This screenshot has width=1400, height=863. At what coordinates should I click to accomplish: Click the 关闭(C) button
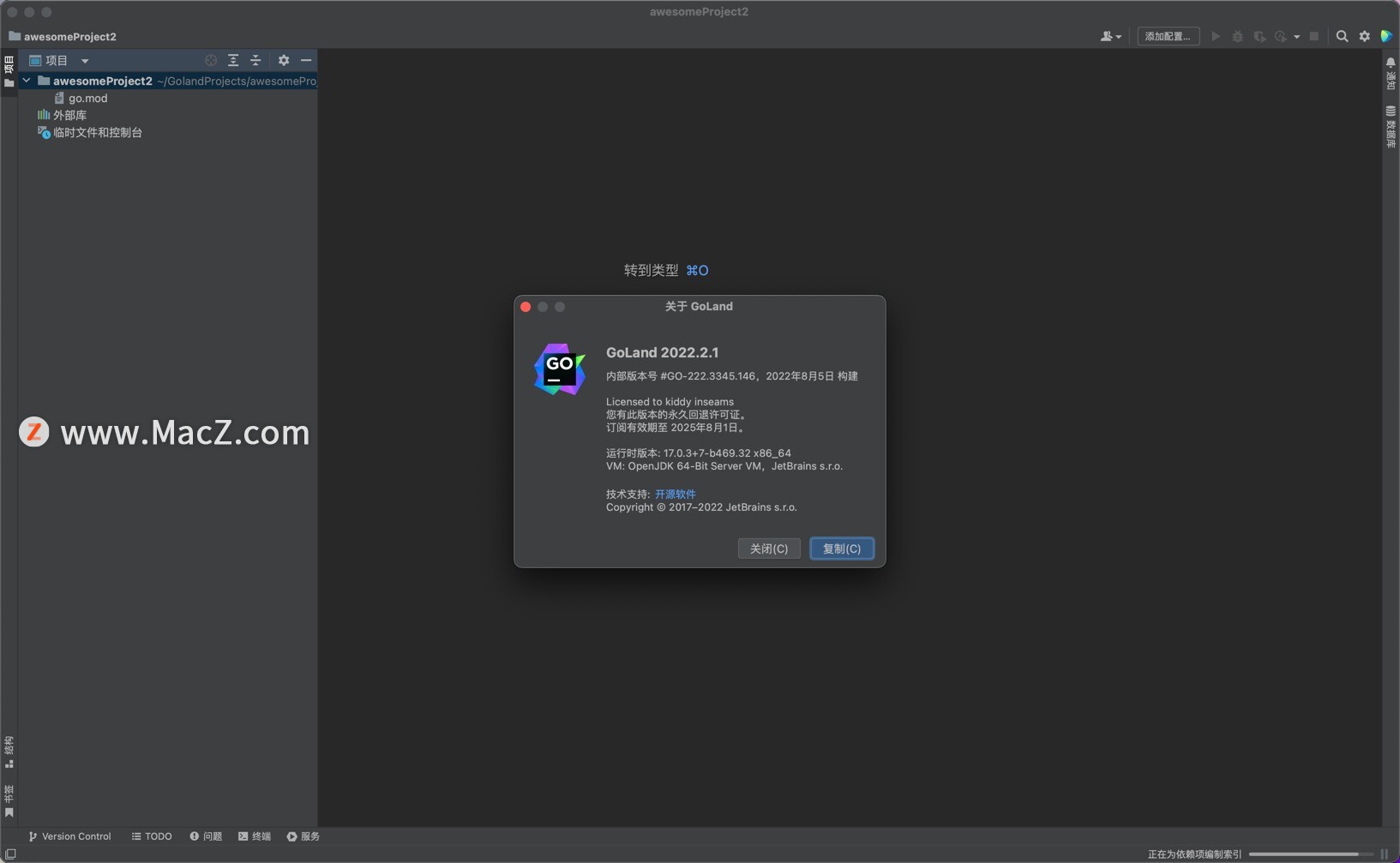(769, 548)
